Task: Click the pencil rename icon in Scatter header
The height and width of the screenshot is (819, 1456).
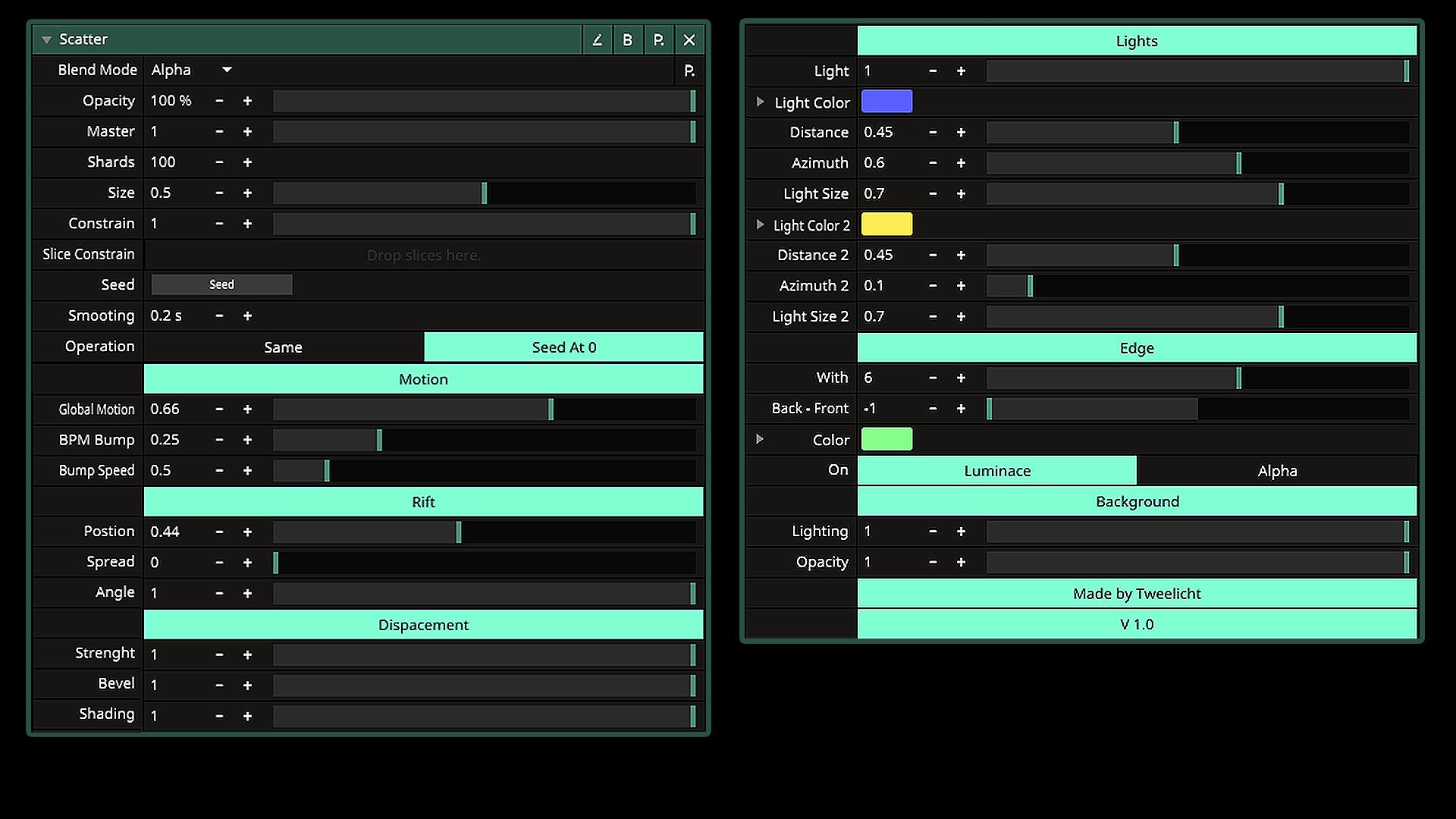Action: [597, 39]
